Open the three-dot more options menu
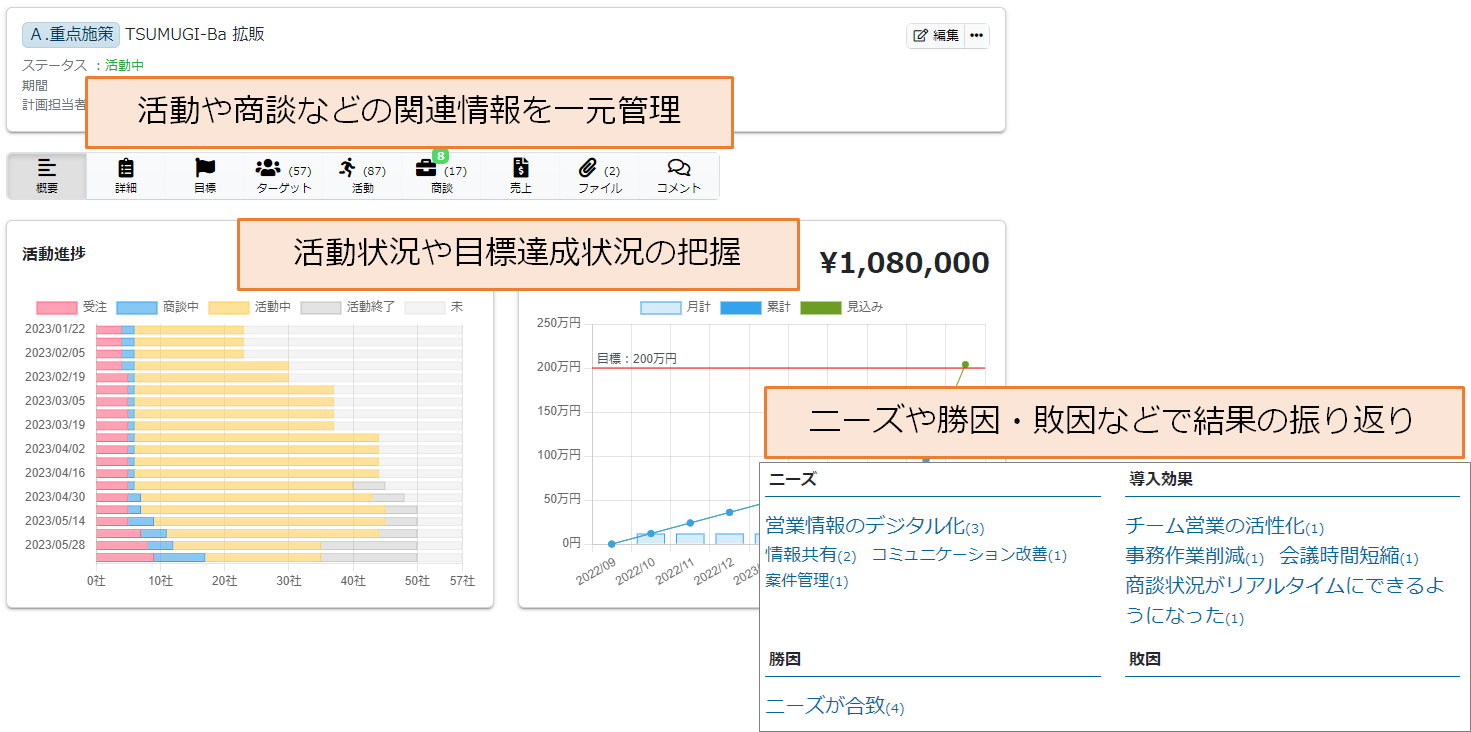 [977, 36]
